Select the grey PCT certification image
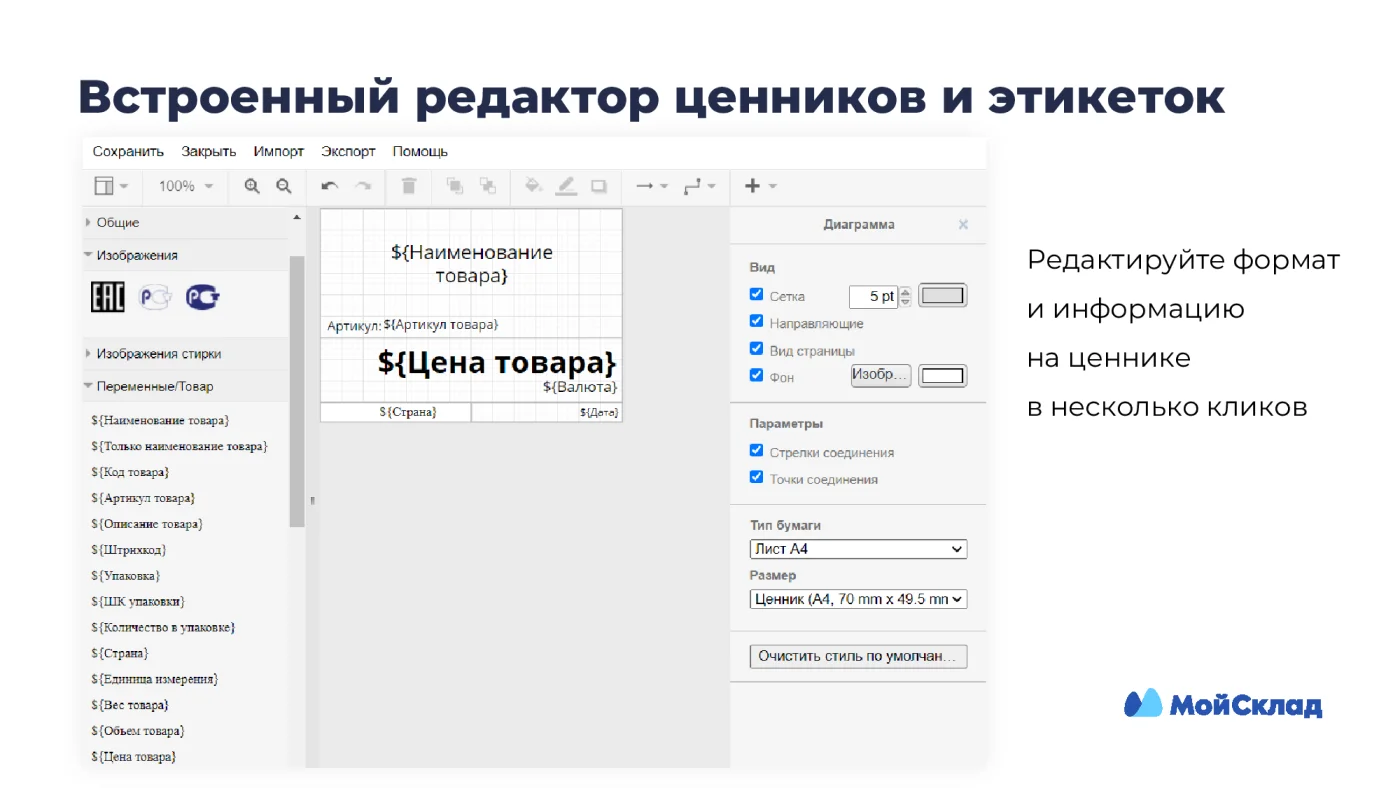 point(155,297)
